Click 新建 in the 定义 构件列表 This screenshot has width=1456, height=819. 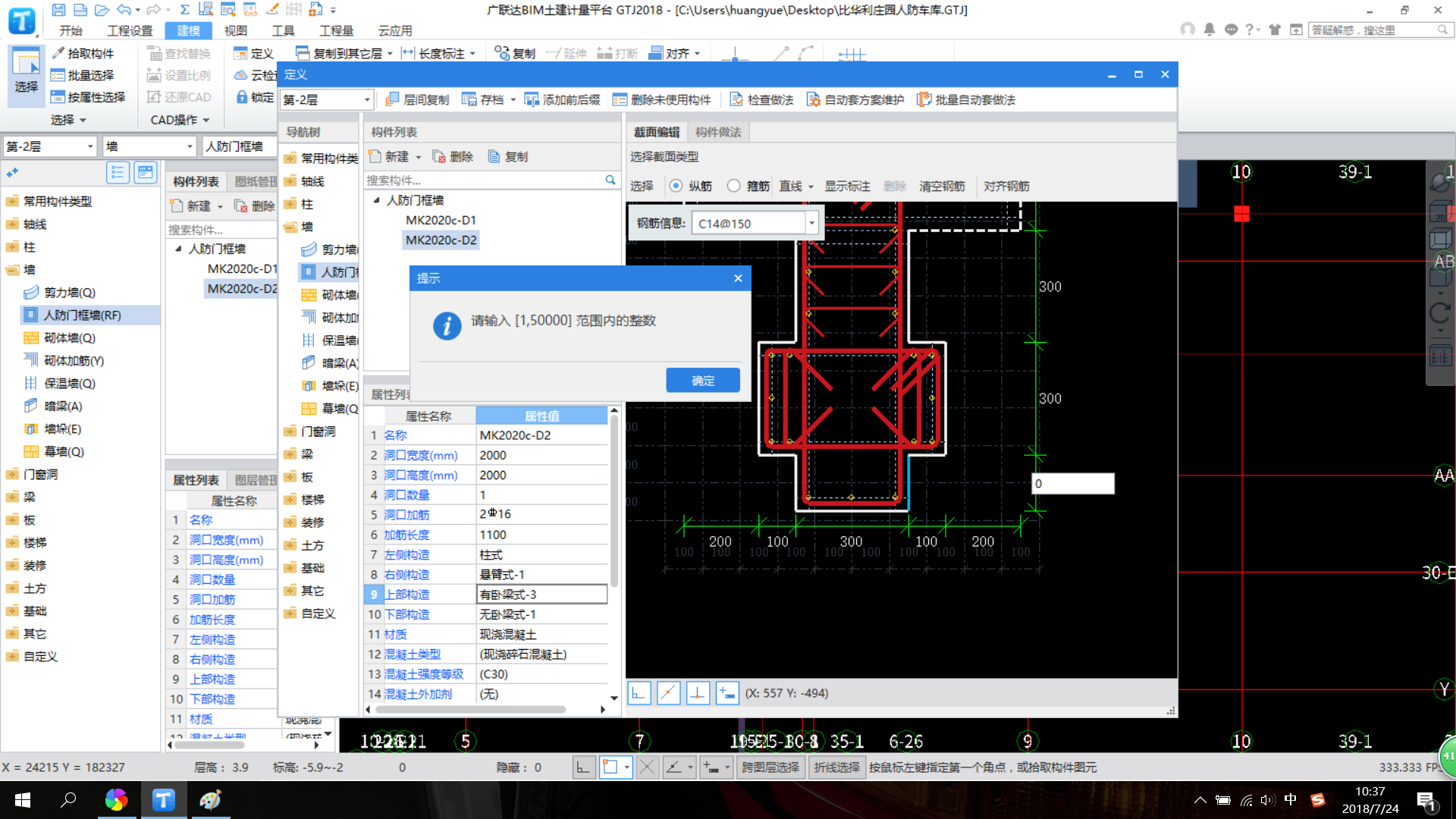coord(390,157)
